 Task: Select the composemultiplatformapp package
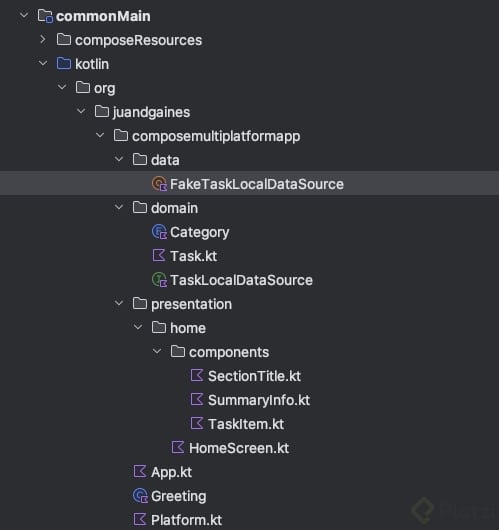(x=207, y=136)
